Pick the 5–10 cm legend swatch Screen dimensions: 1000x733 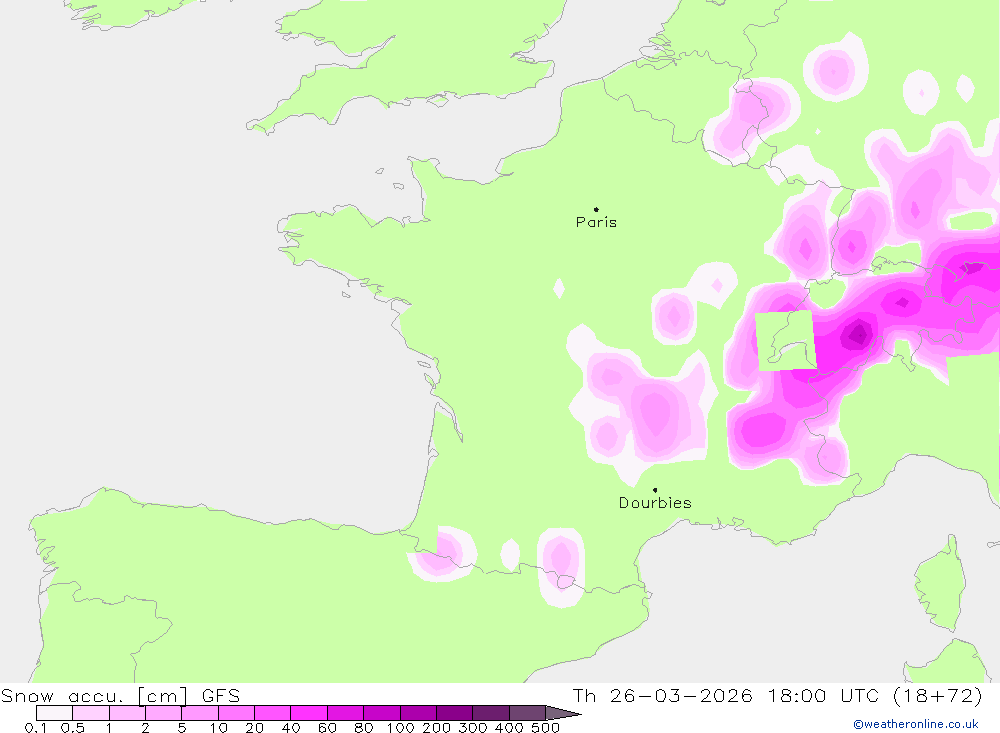200,713
